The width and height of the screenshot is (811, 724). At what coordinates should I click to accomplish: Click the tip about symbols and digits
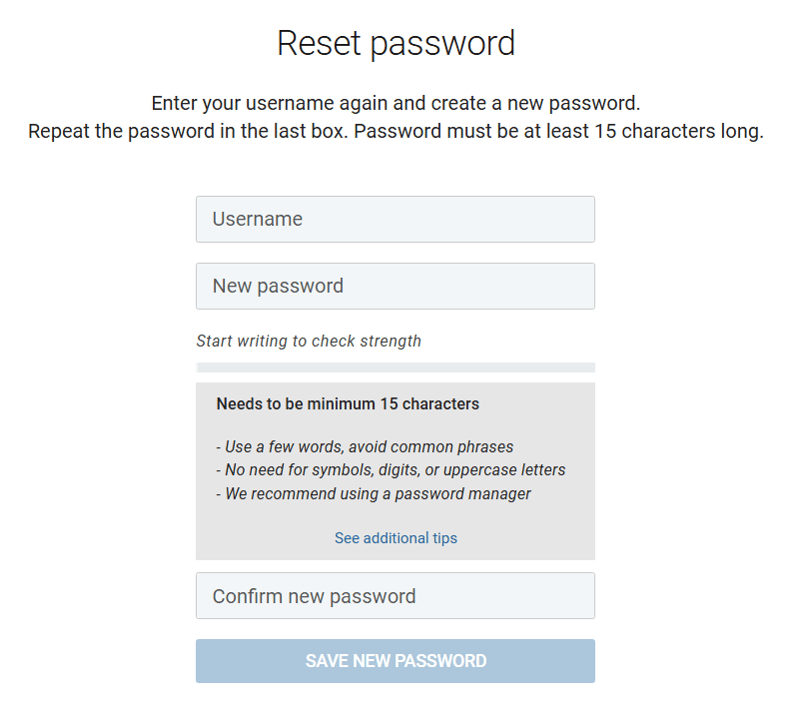click(x=388, y=470)
